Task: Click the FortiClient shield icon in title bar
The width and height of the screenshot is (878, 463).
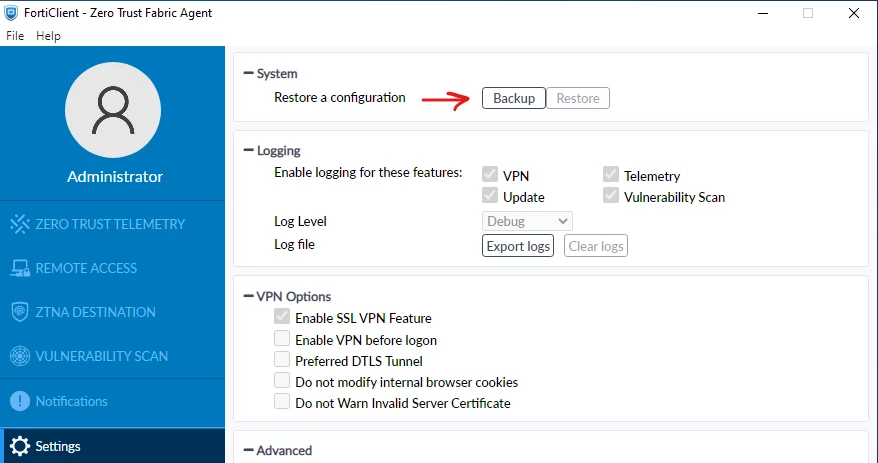Action: (11, 12)
